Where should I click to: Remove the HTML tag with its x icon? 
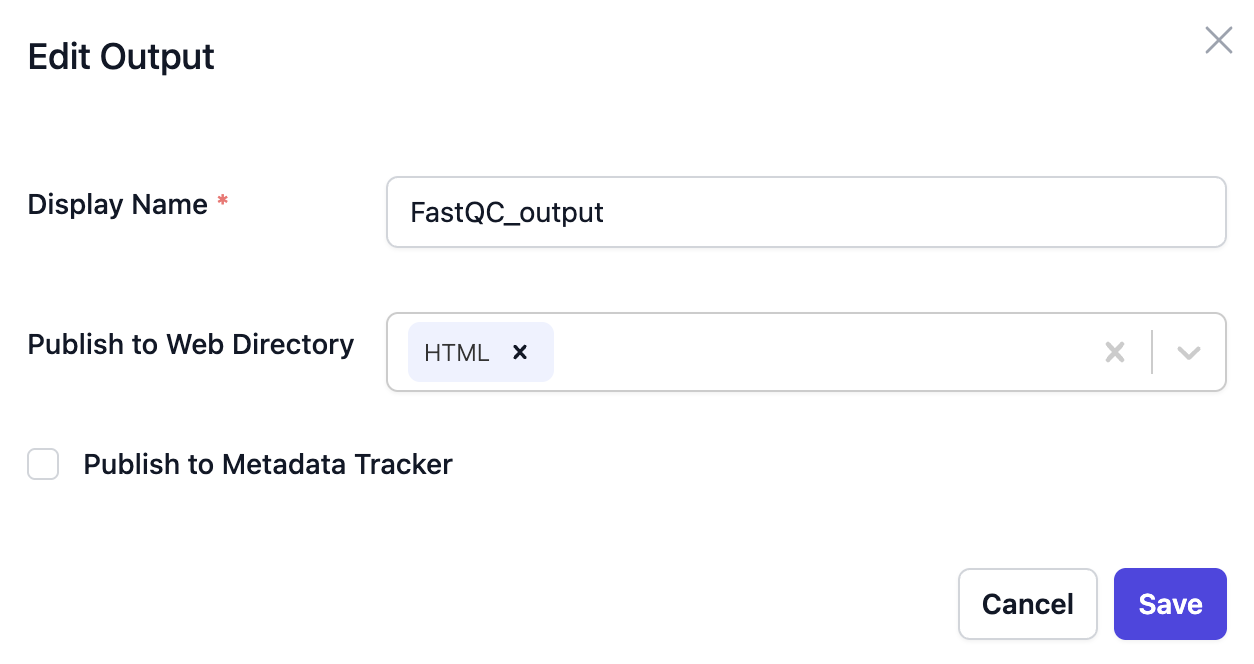tap(520, 352)
